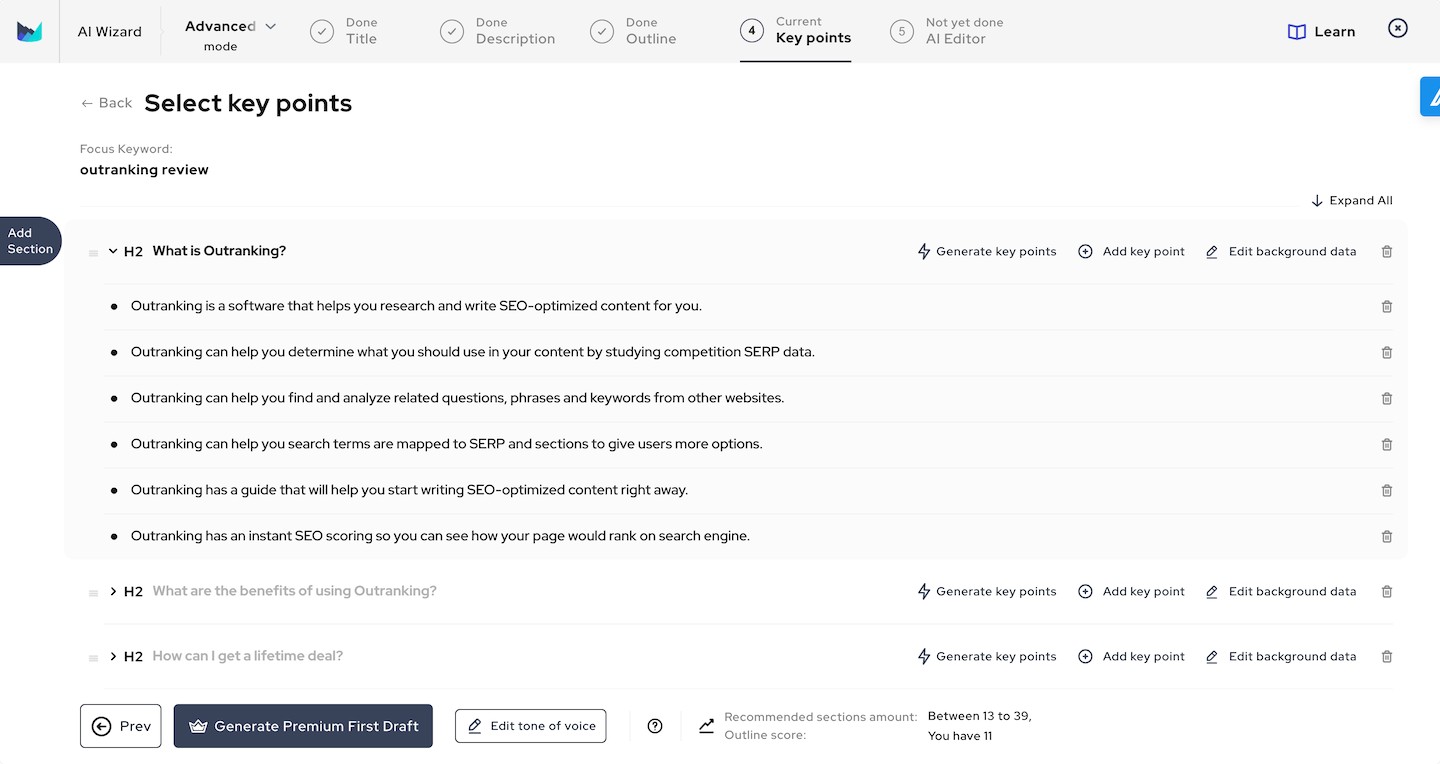Click the Done checkmark on Outline step
This screenshot has height=764, width=1440.
602,32
